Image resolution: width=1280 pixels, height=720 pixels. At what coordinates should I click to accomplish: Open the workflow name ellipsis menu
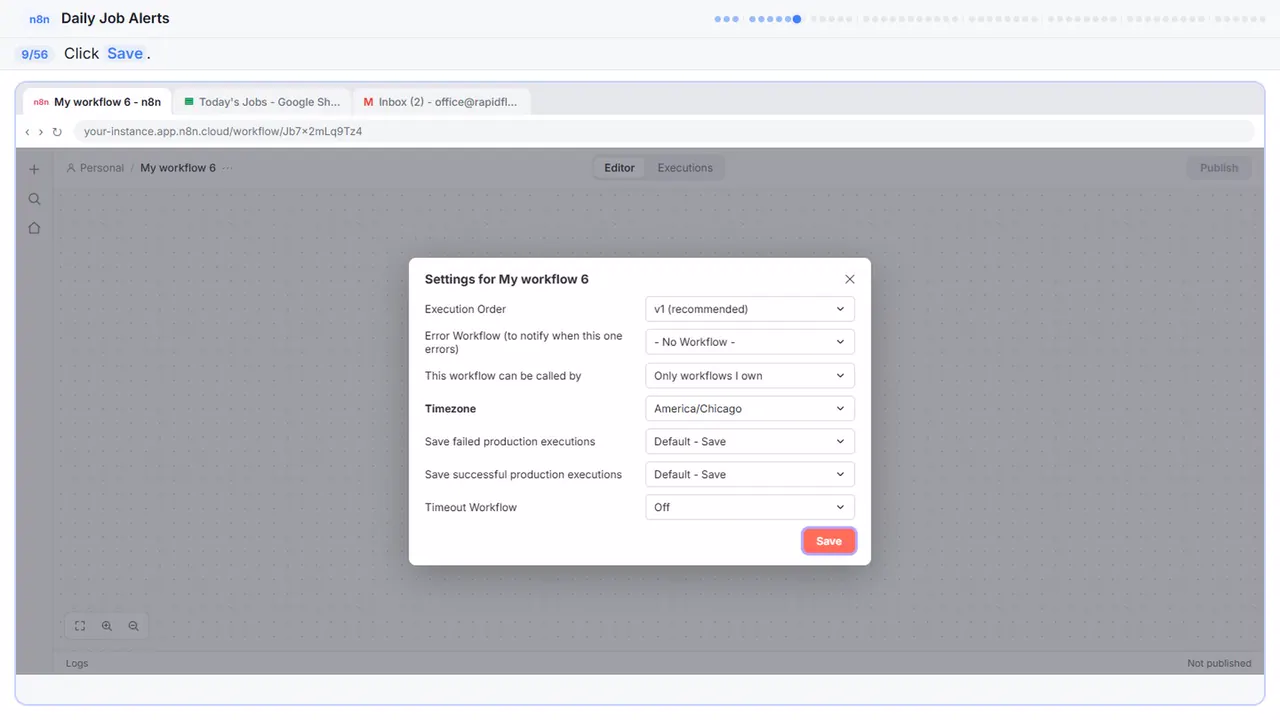227,168
